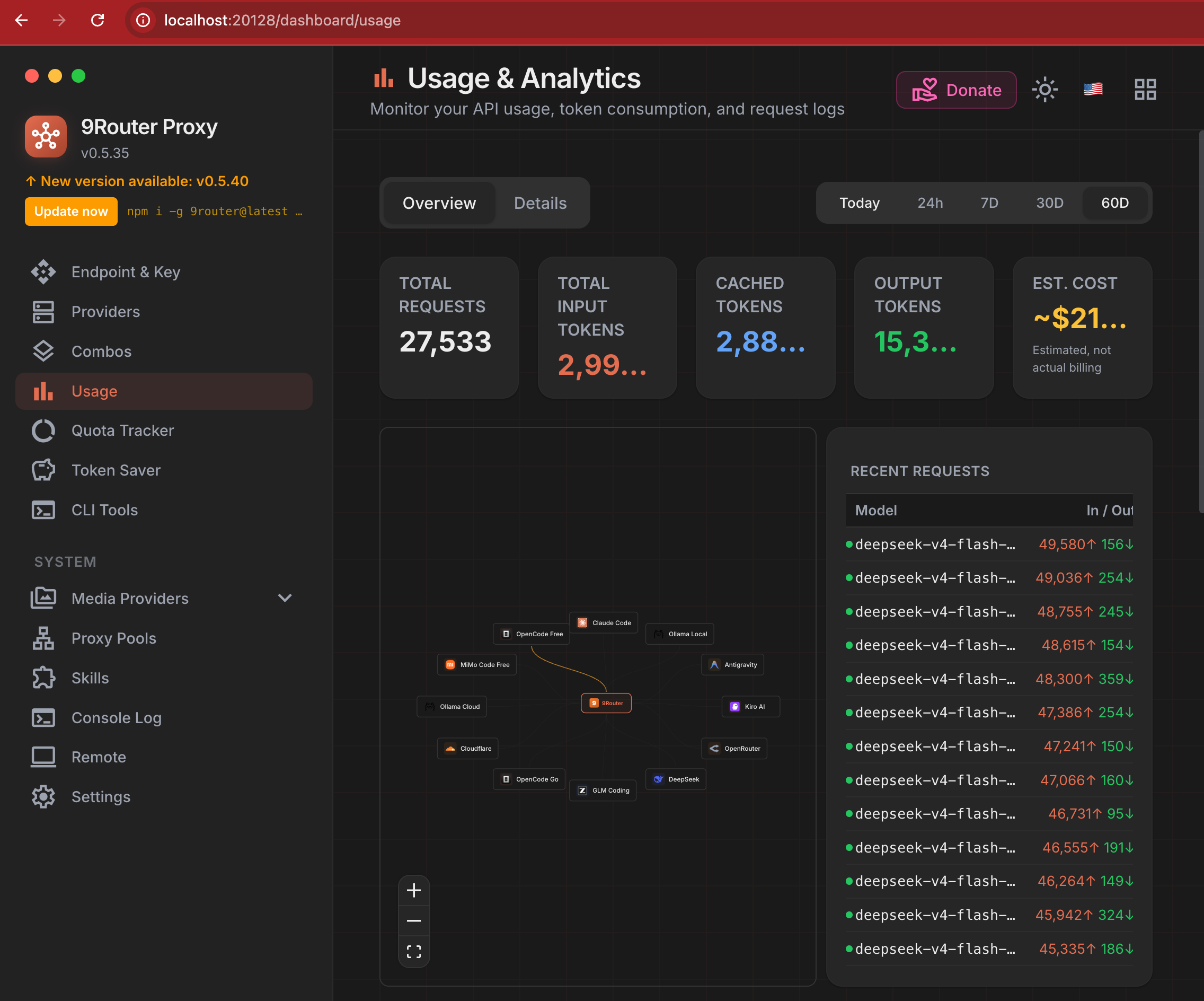Open the Media Providers gallery icon
Viewport: 1204px width, 1001px height.
tap(43, 598)
